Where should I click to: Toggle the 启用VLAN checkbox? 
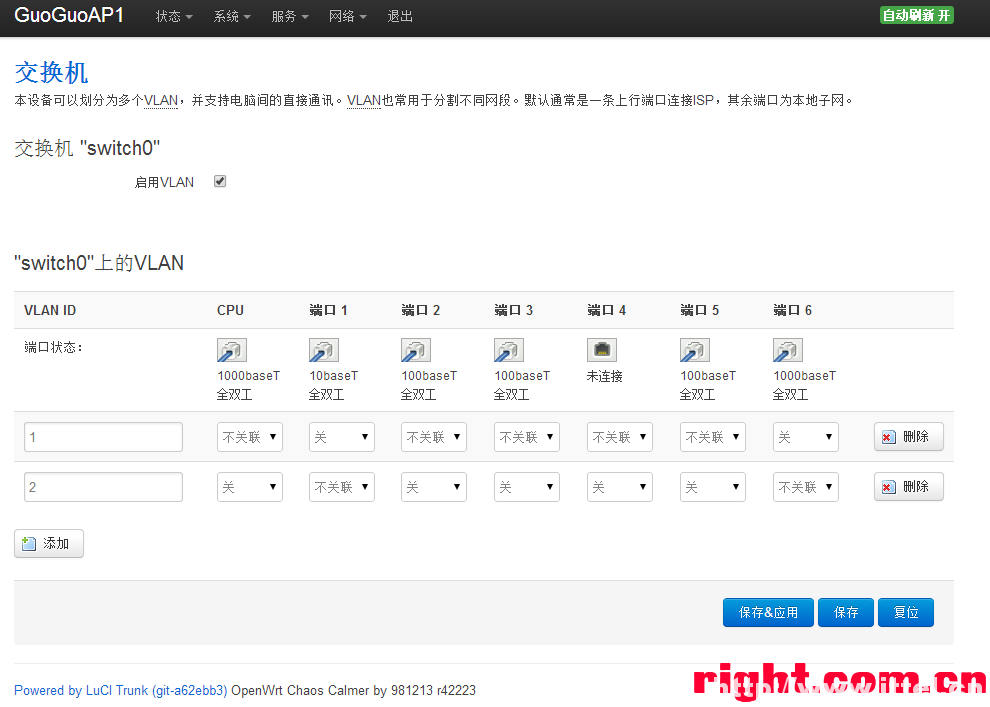(x=220, y=181)
